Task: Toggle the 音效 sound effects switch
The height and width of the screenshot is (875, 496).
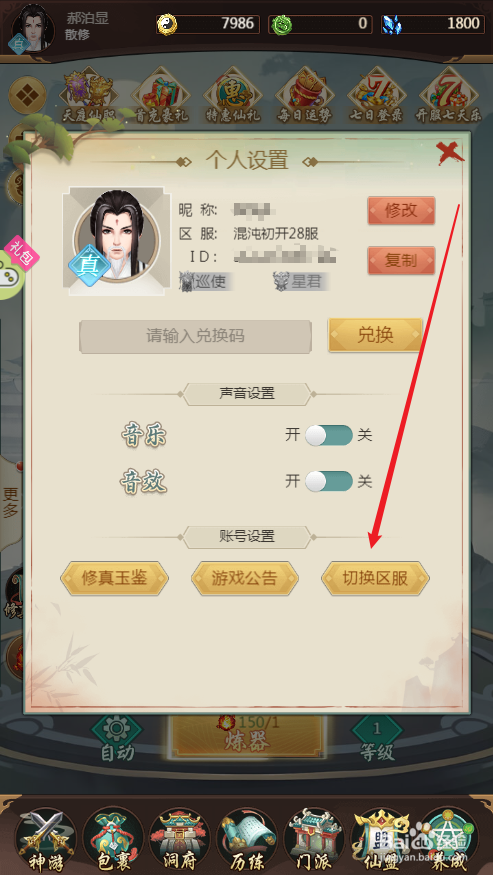Action: (x=329, y=481)
